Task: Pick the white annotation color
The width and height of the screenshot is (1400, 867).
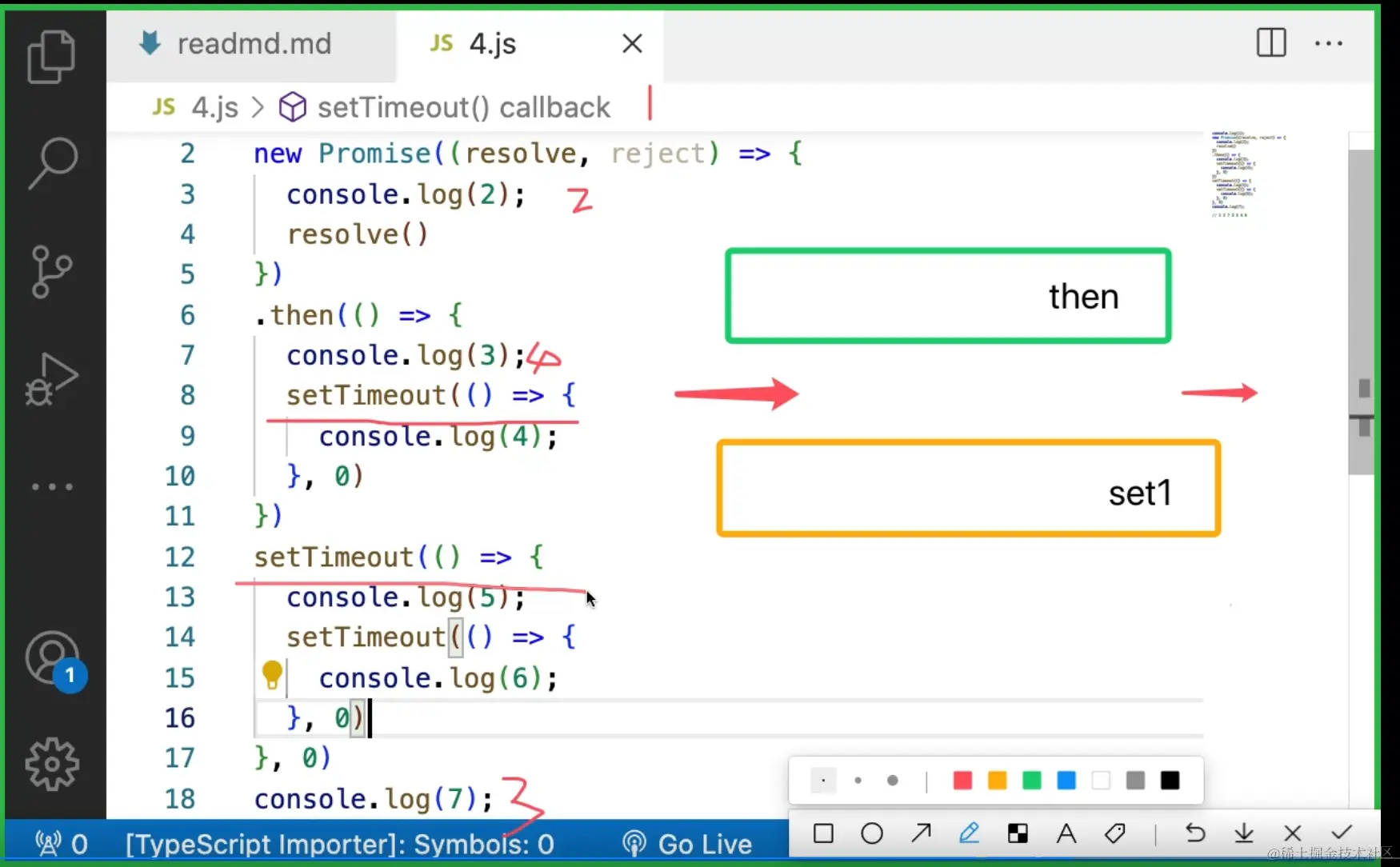Action: [1102, 781]
